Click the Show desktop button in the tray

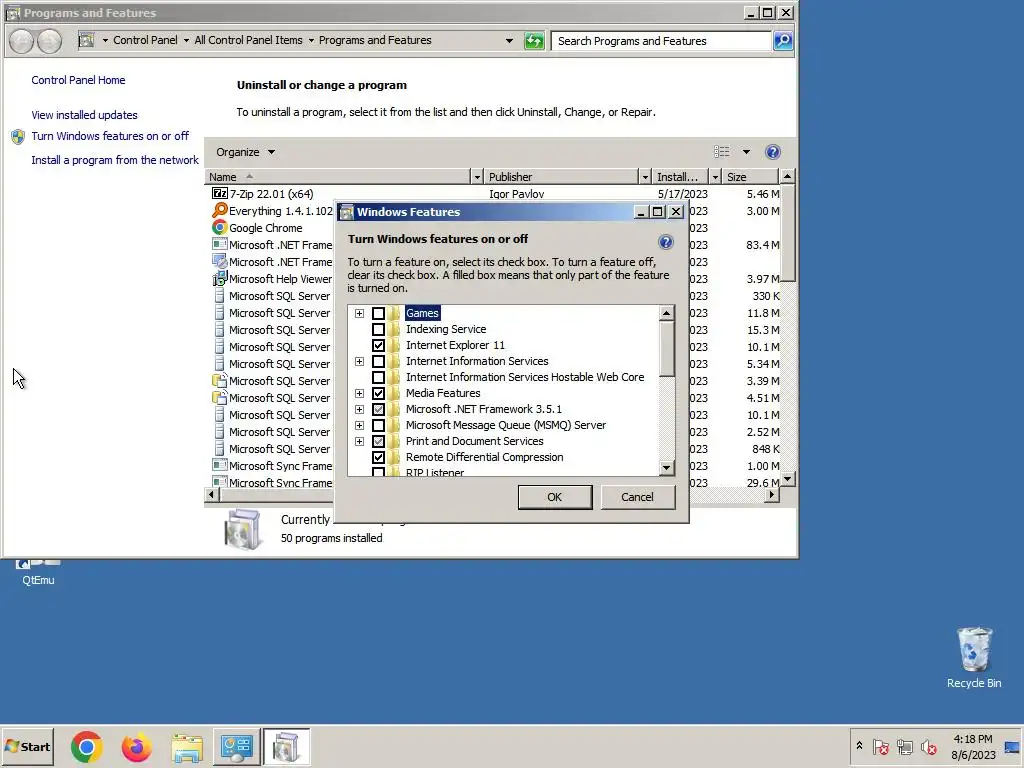[1012, 746]
